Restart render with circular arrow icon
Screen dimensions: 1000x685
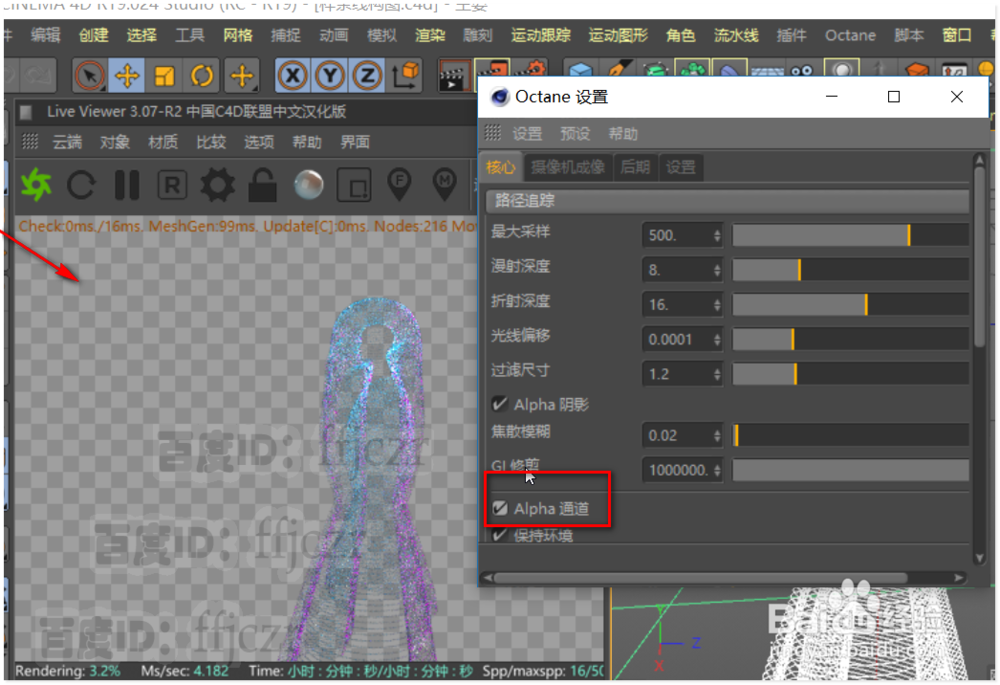point(82,185)
